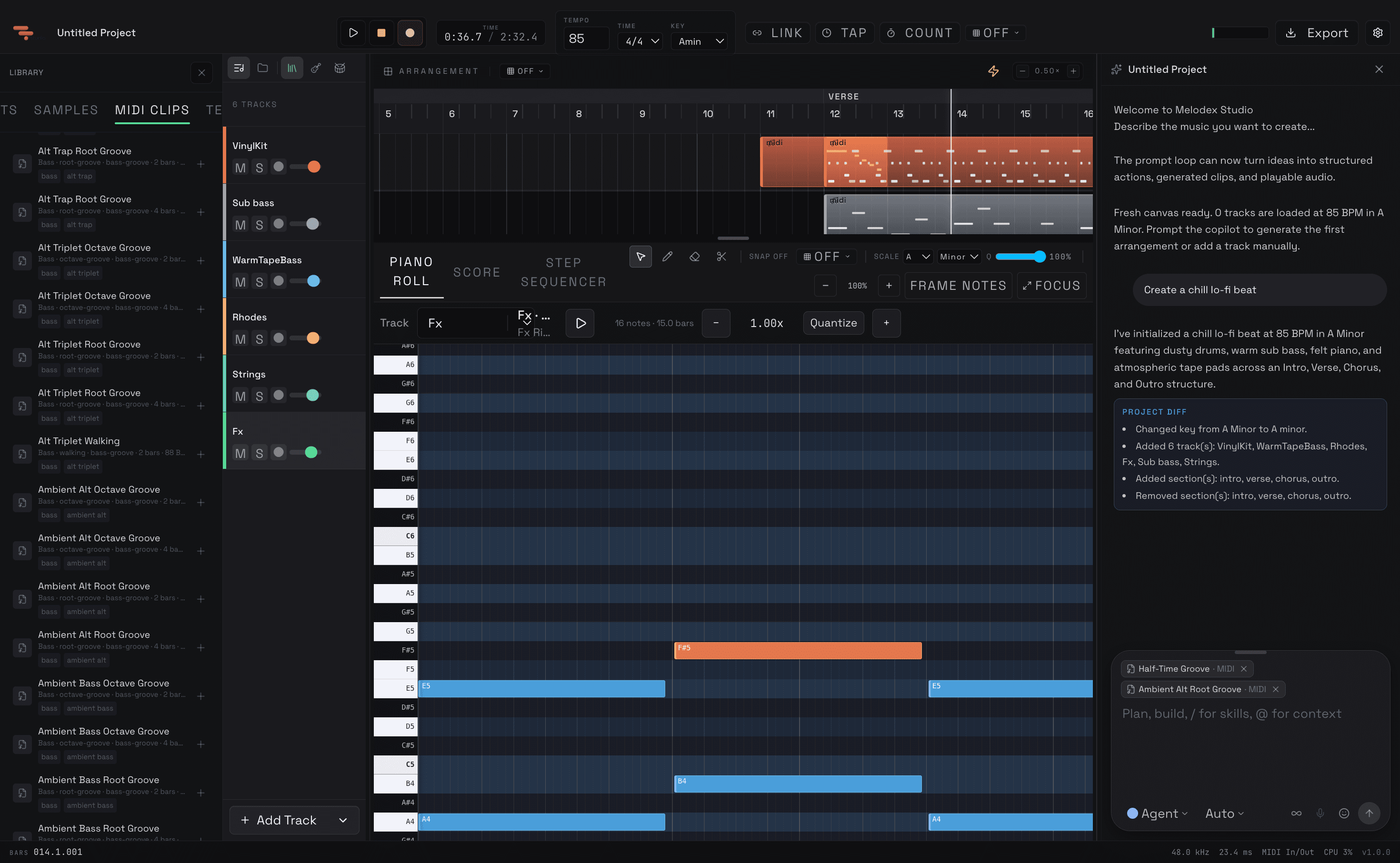Switch to the SCORE tab
This screenshot has height=863, width=1400.
point(477,272)
